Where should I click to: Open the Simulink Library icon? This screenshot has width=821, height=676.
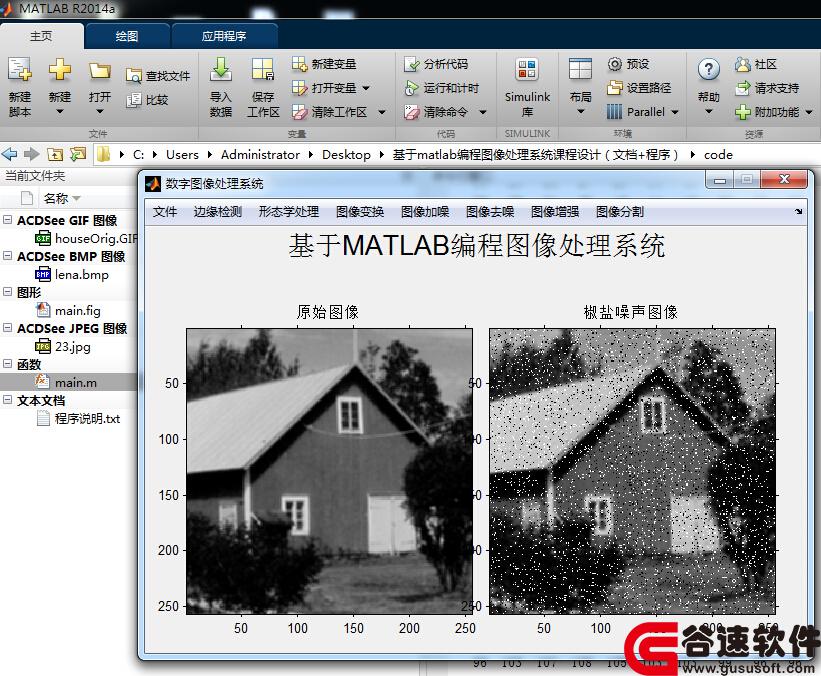click(527, 70)
